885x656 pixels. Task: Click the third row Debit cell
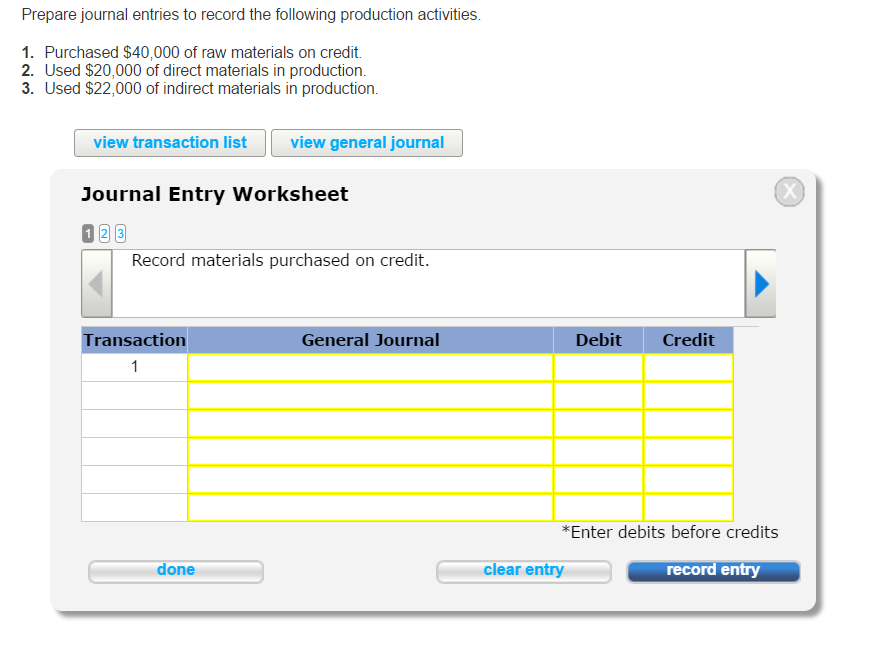[x=598, y=422]
